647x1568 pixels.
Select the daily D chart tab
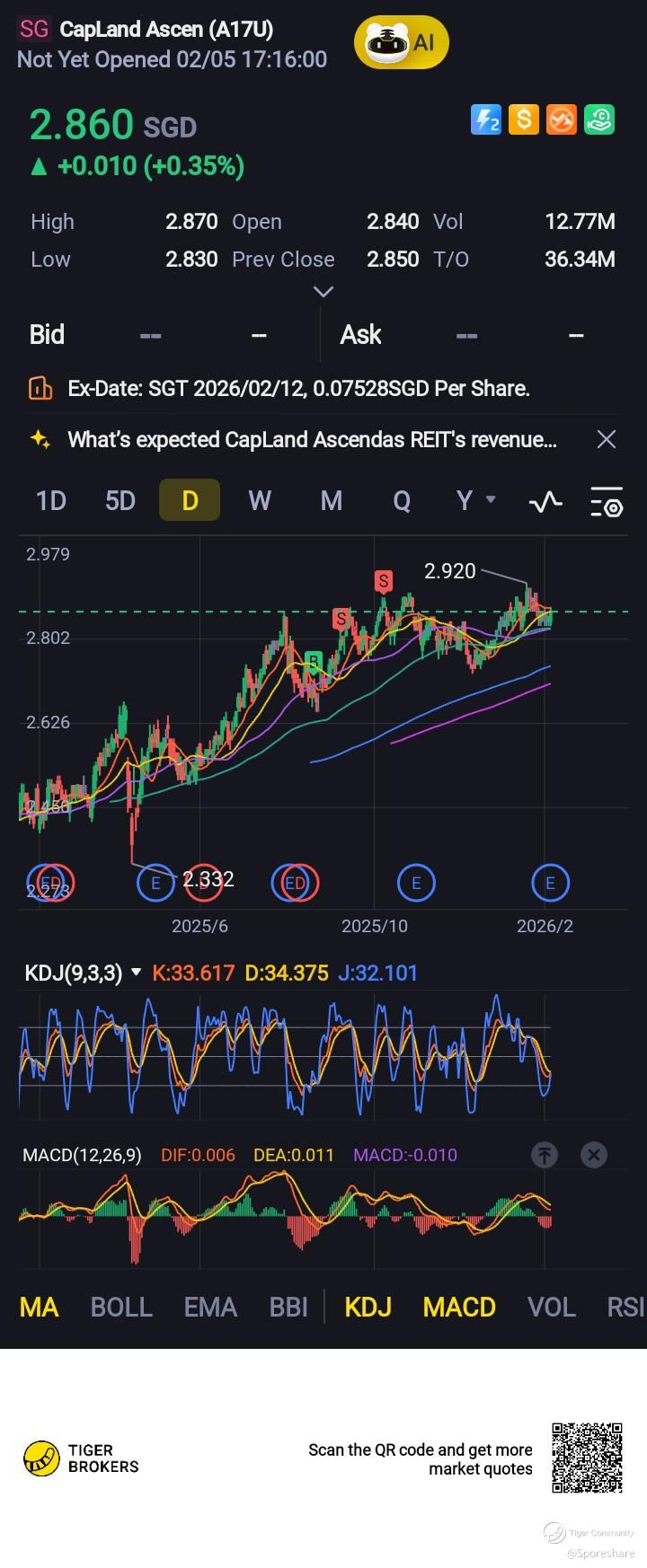(190, 500)
